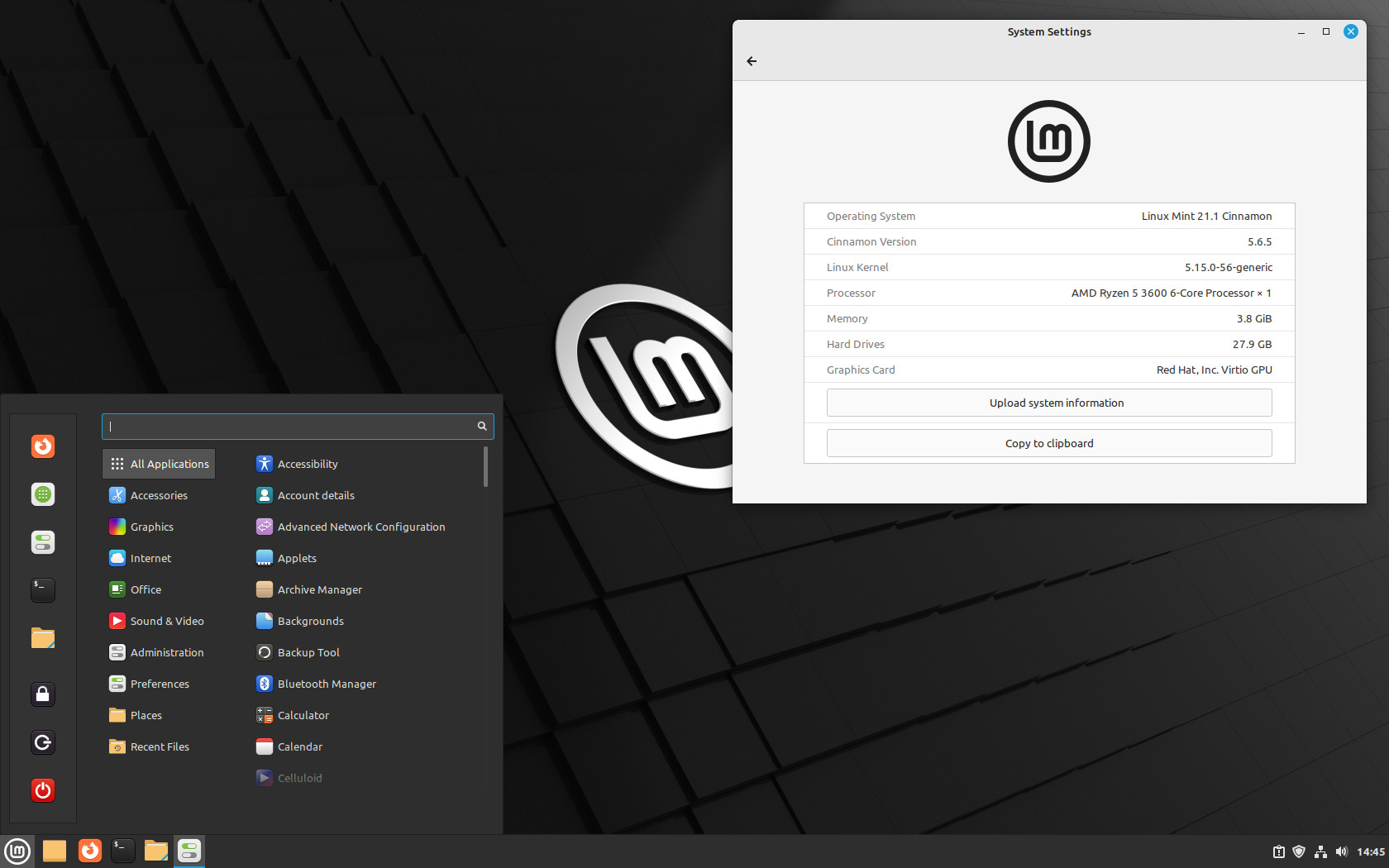Click Show Desktop icon on taskbar

(x=55, y=851)
